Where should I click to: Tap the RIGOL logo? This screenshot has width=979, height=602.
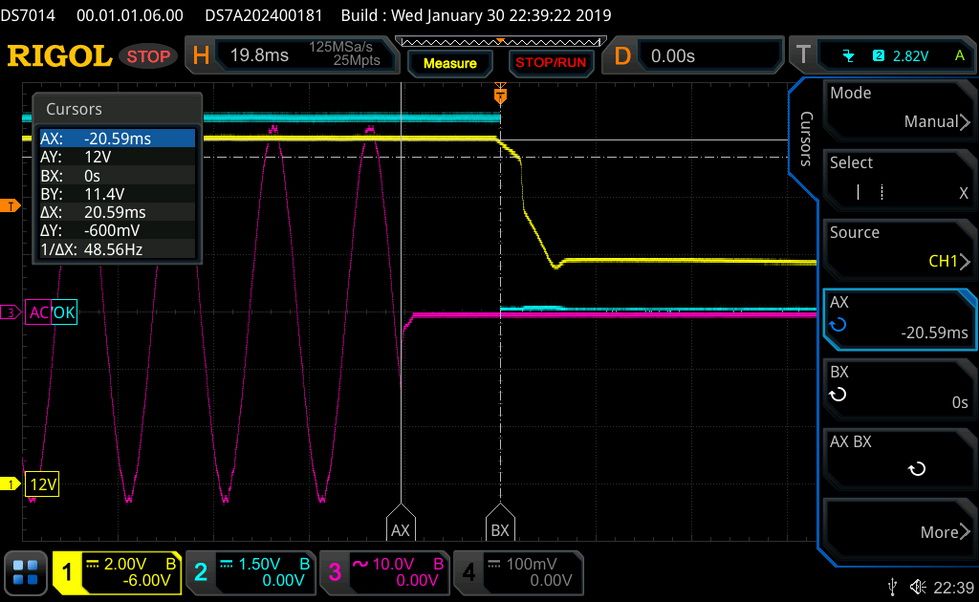(60, 56)
